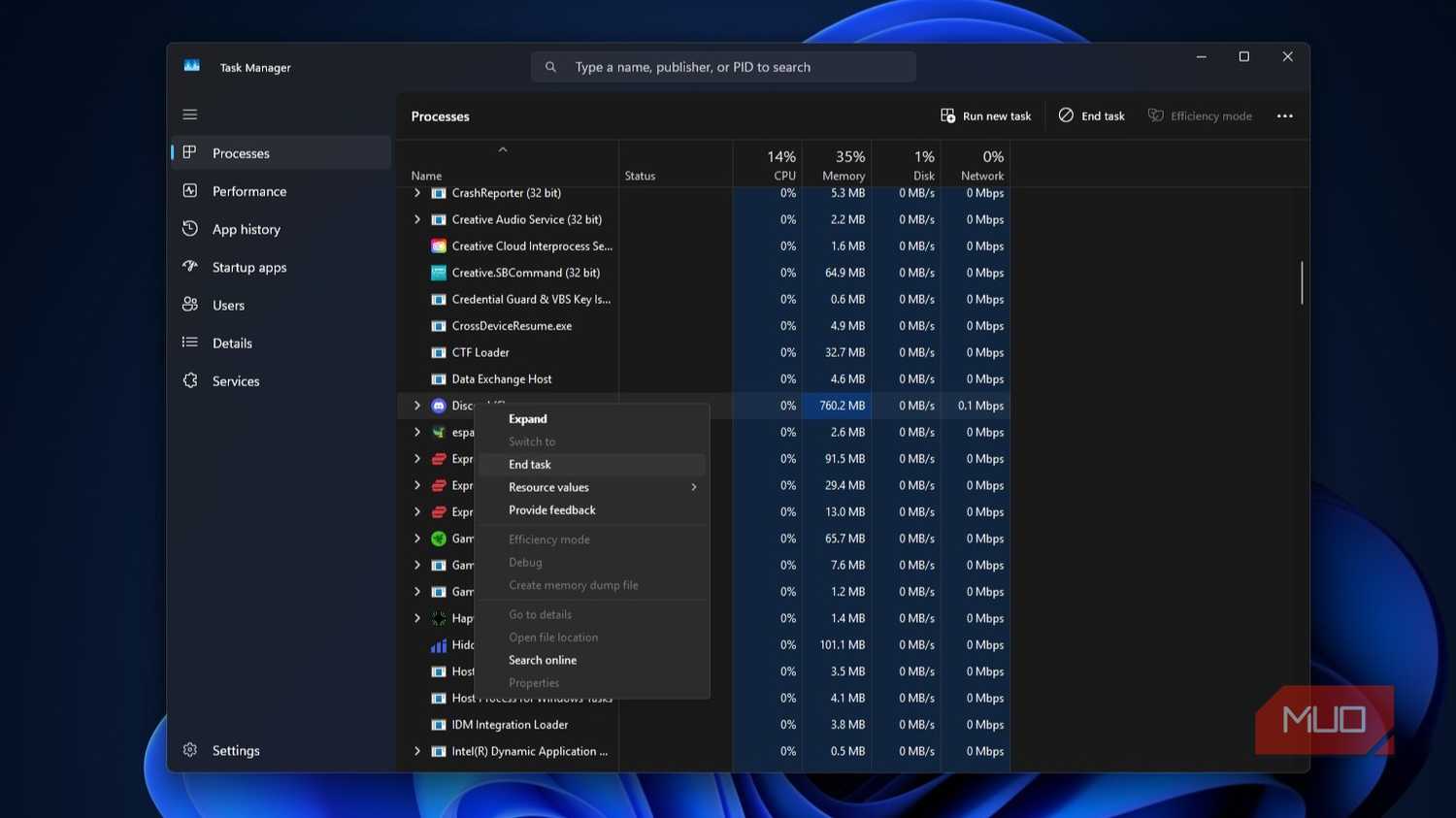The height and width of the screenshot is (818, 1456).
Task: Click the App history clock icon
Action: point(190,229)
